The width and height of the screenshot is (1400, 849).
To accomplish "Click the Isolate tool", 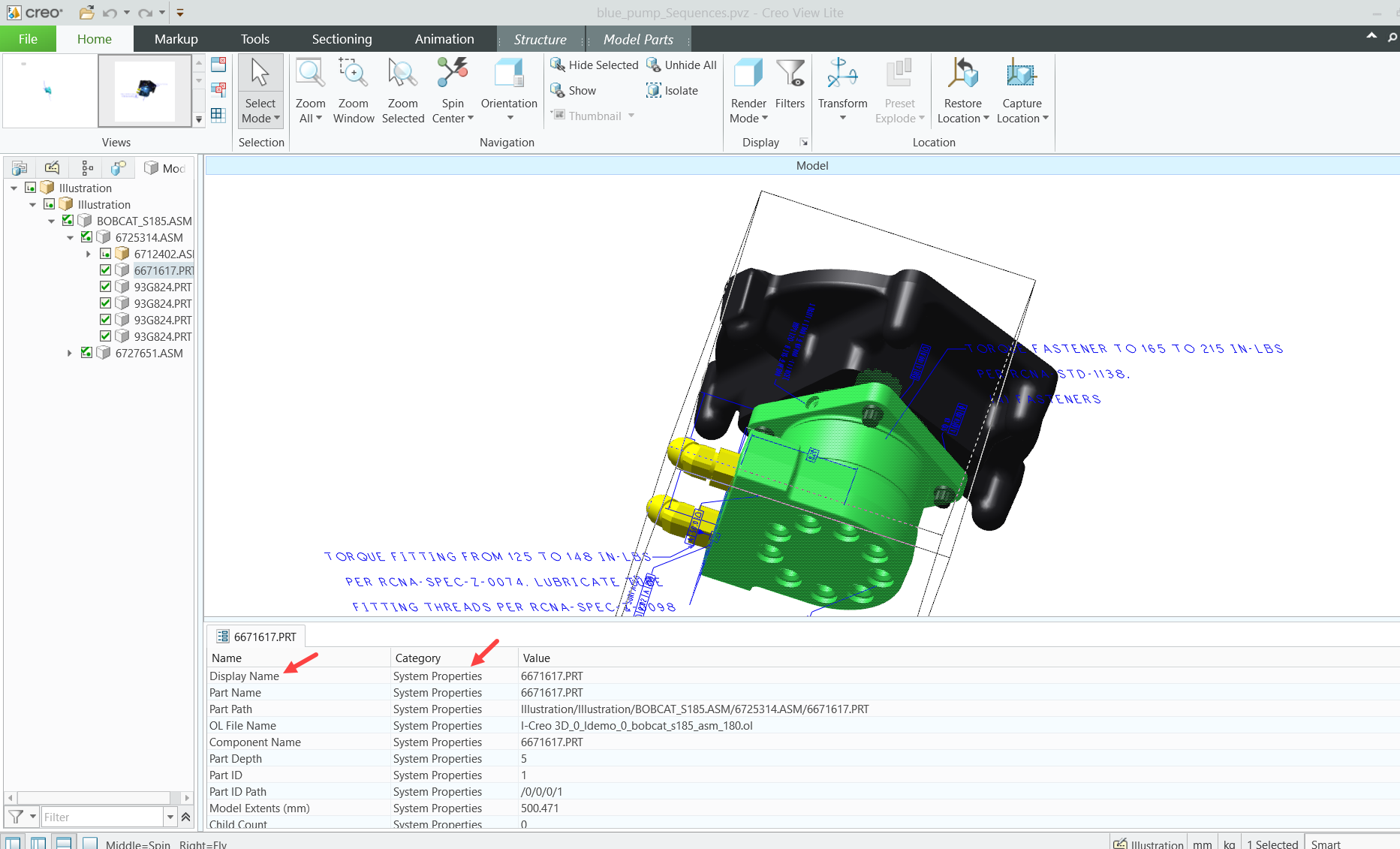I will coord(673,91).
